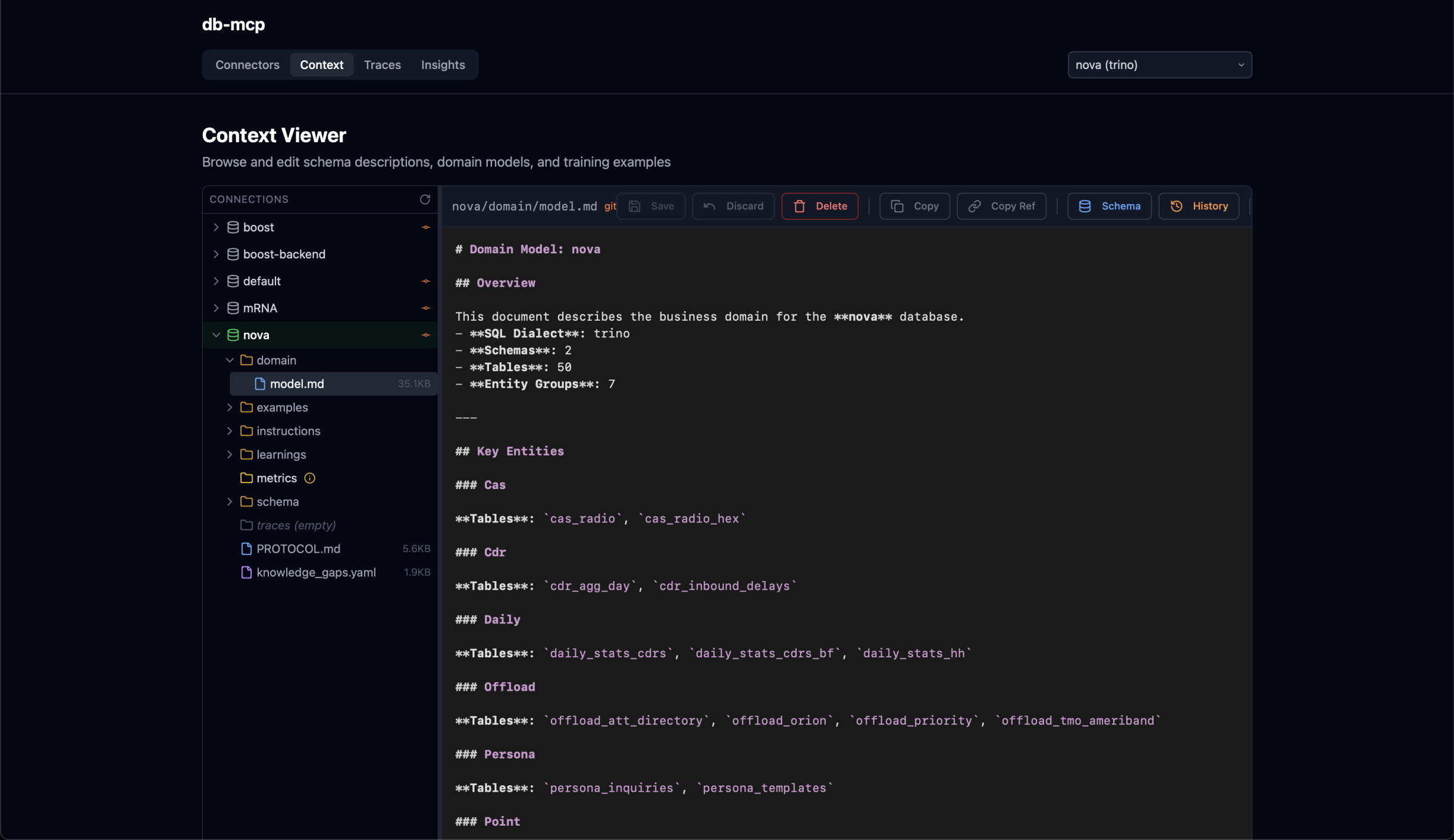Click the git label next to the filename

coord(610,206)
